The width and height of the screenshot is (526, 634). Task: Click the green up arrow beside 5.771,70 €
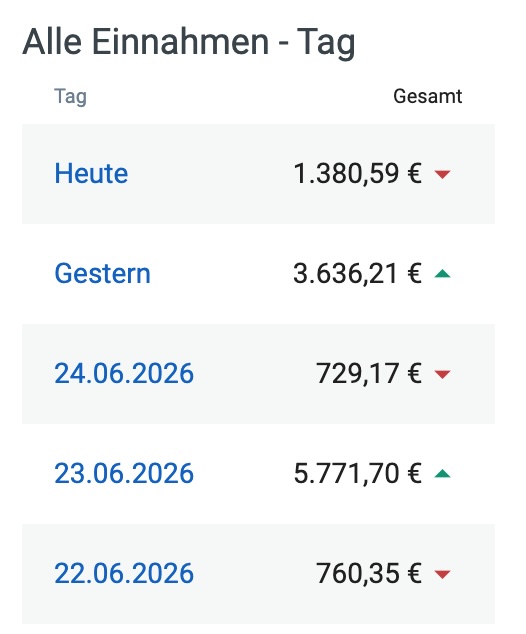click(442, 473)
